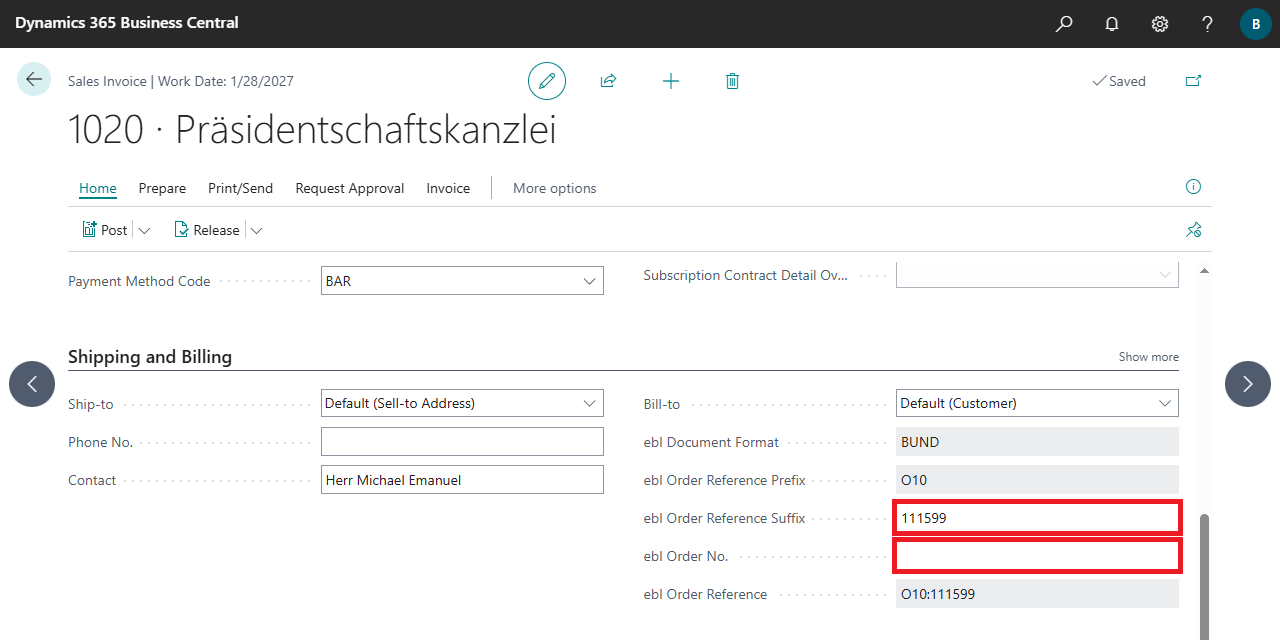
Task: Click the share icon
Action: [x=608, y=81]
